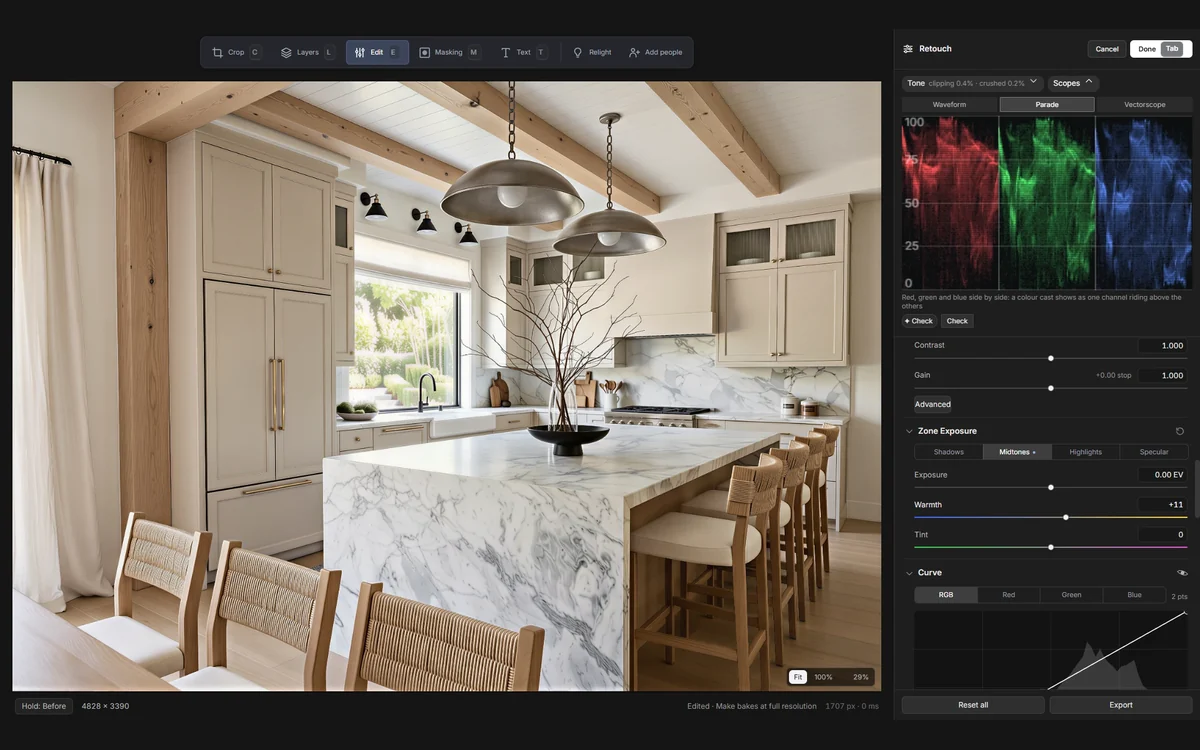Set canvas zoom to Fit
The height and width of the screenshot is (750, 1200).
pyautogui.click(x=798, y=677)
